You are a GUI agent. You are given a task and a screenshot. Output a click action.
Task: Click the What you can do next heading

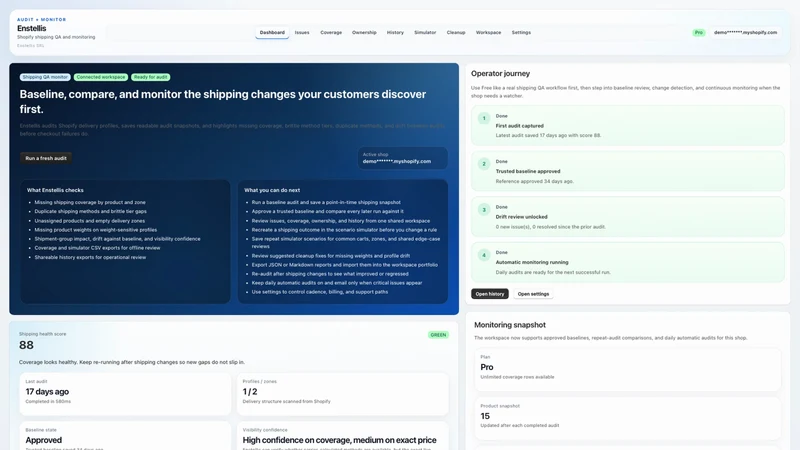click(272, 190)
